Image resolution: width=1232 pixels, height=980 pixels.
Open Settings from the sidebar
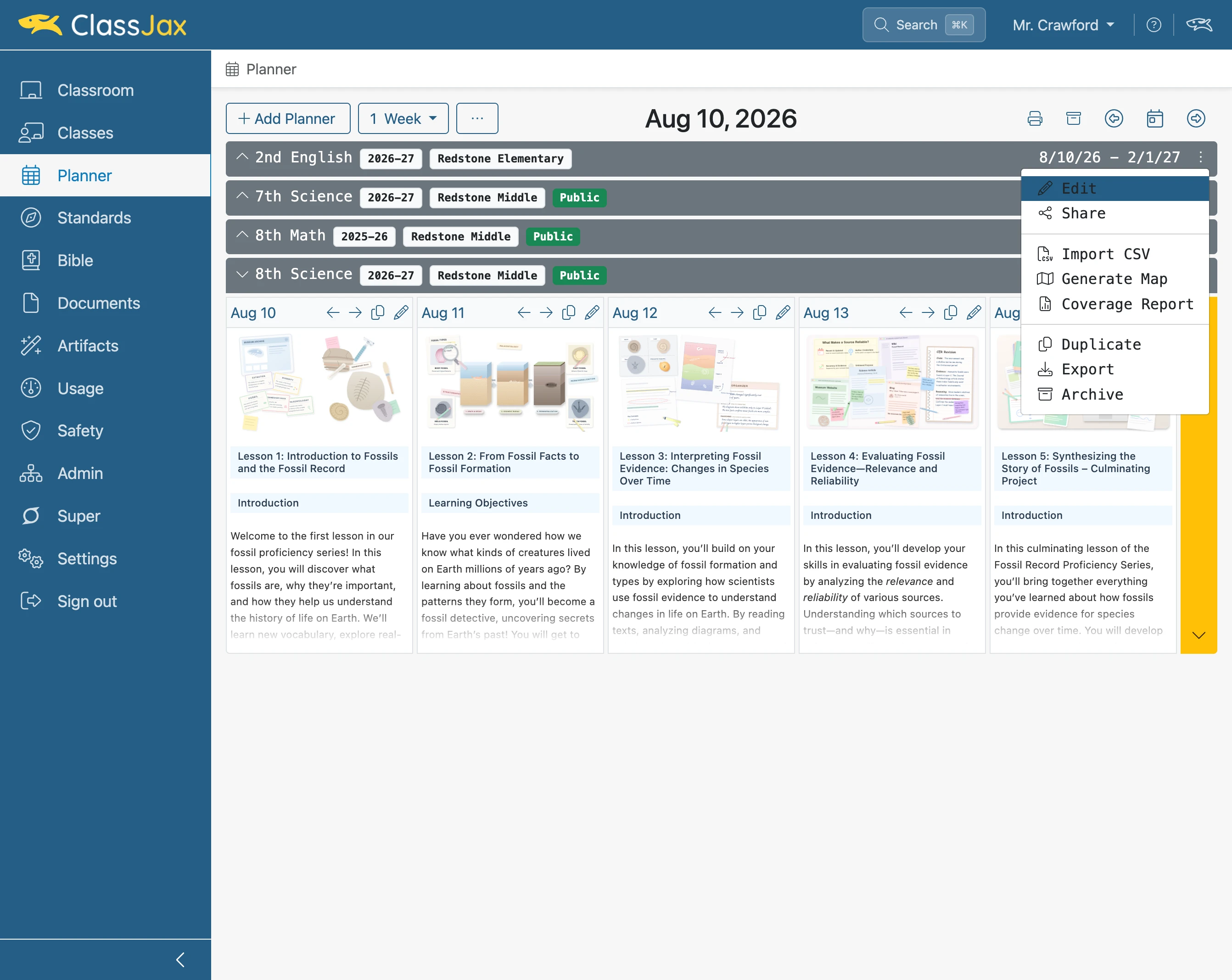click(106, 558)
